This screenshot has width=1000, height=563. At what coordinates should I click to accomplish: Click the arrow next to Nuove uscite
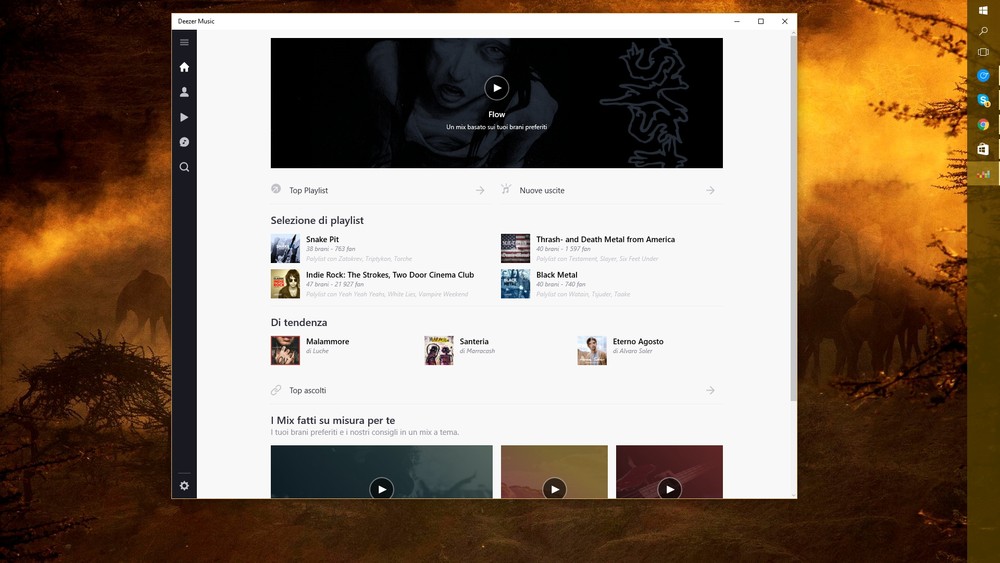[710, 191]
